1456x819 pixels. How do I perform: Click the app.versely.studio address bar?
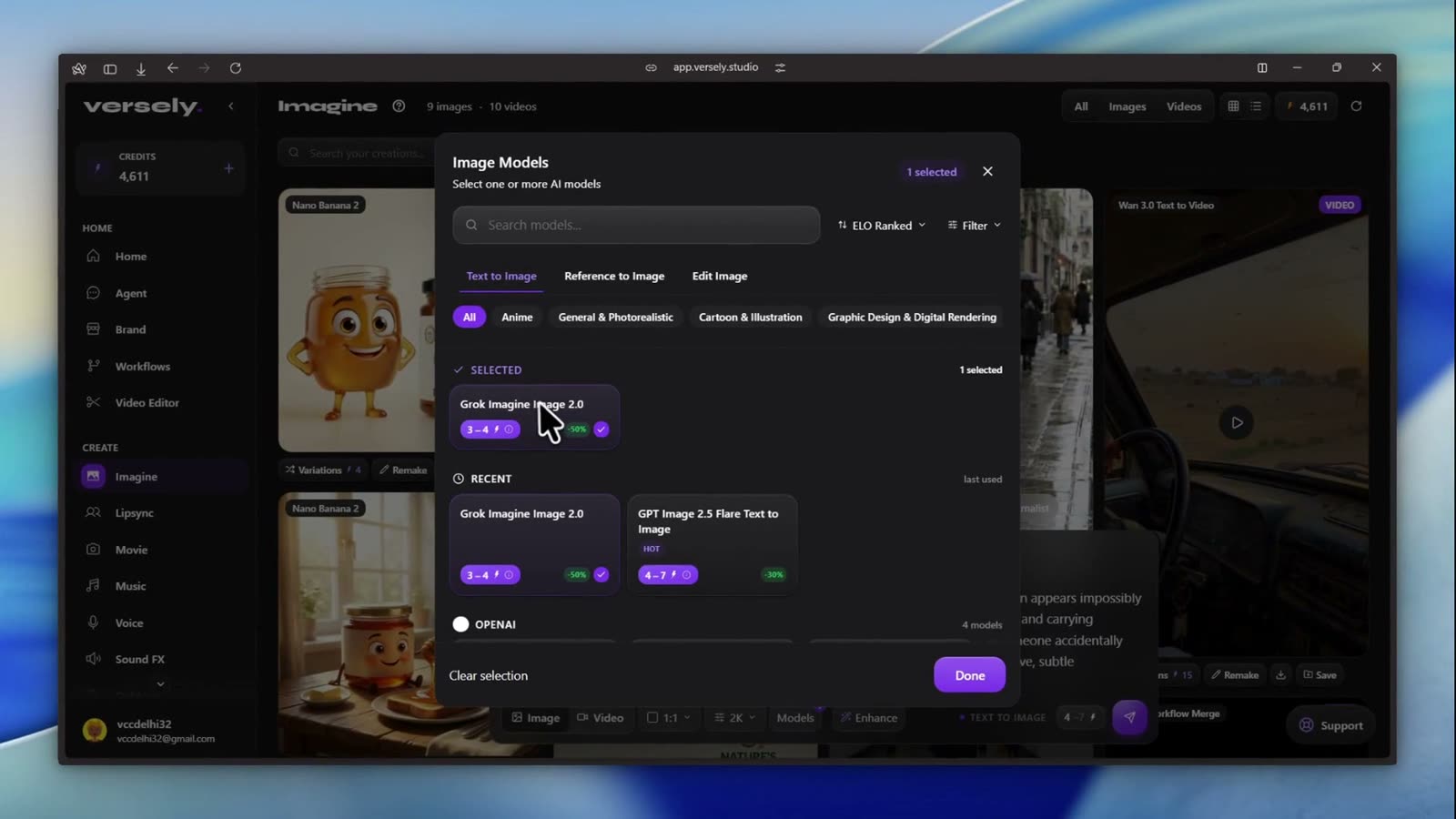tap(715, 67)
